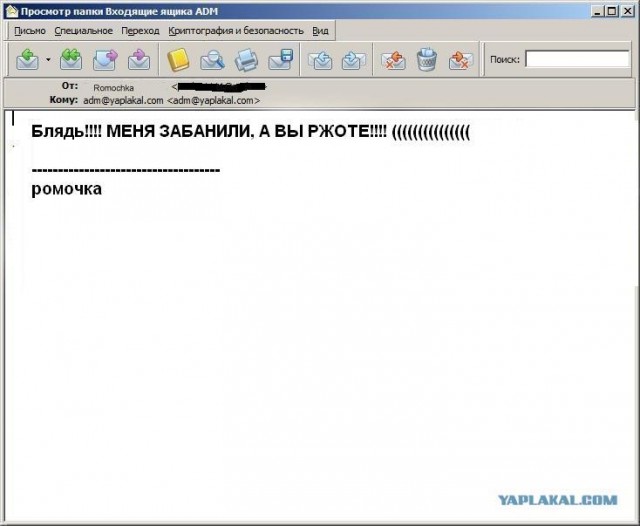The image size is (640, 526).
Task: Open the Вид menu
Action: pos(320,31)
